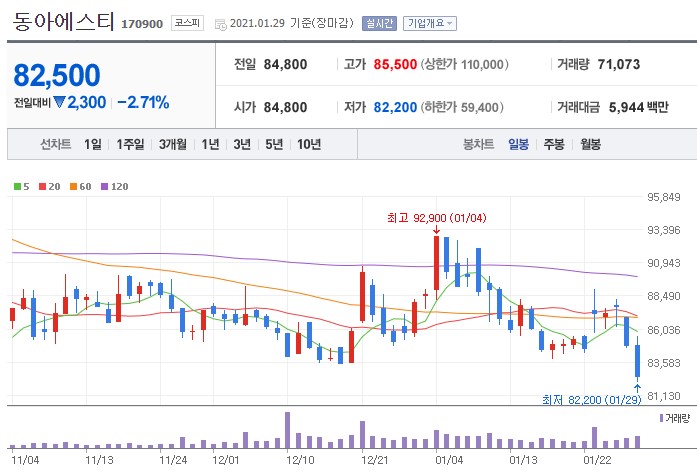Click the calendar icon beside 2021.01.29

coord(220,24)
